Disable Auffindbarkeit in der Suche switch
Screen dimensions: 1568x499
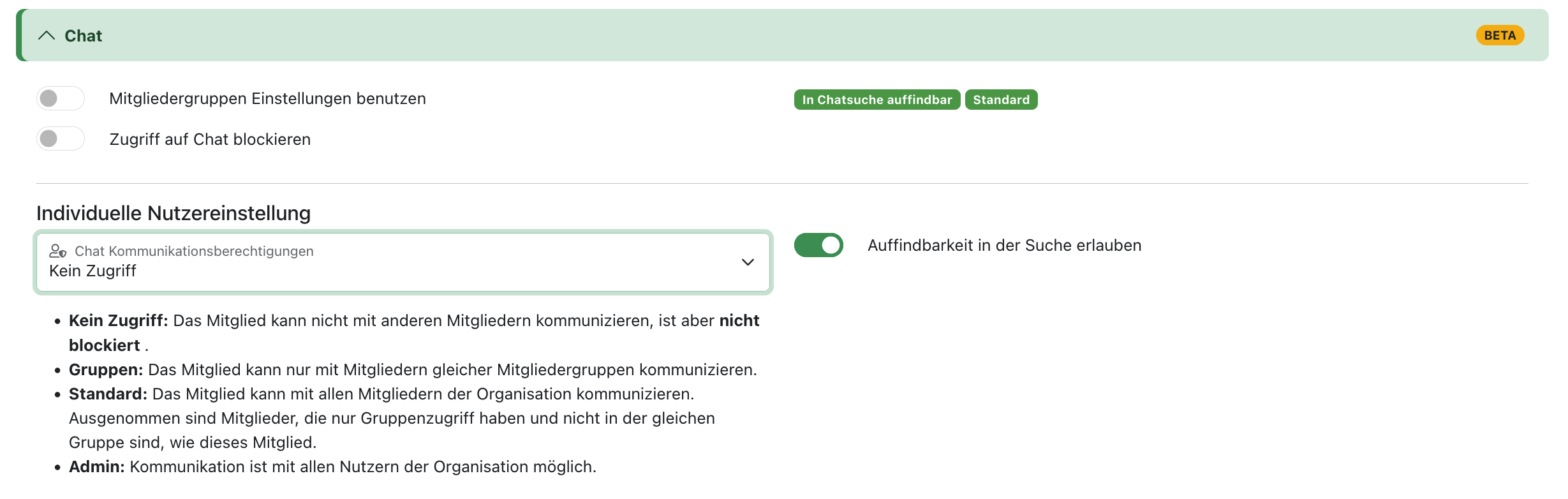[x=818, y=246]
